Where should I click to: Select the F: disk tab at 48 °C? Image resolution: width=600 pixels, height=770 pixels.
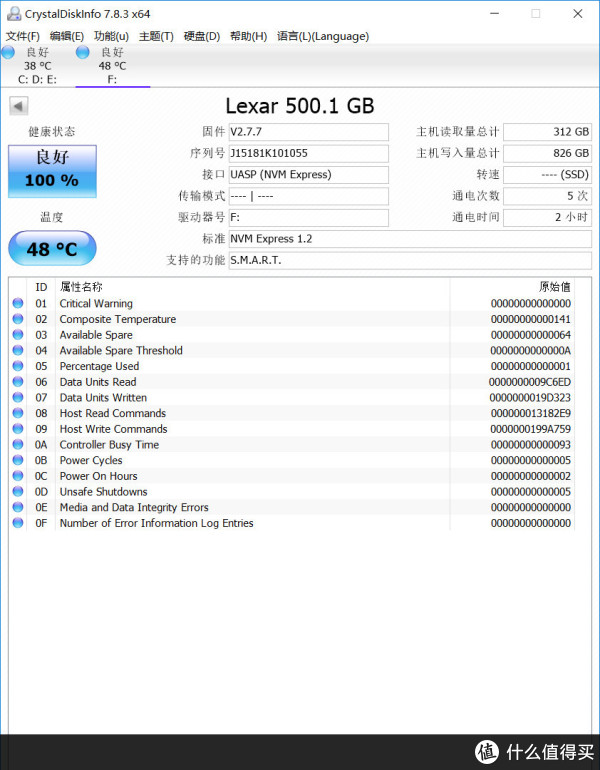click(112, 66)
